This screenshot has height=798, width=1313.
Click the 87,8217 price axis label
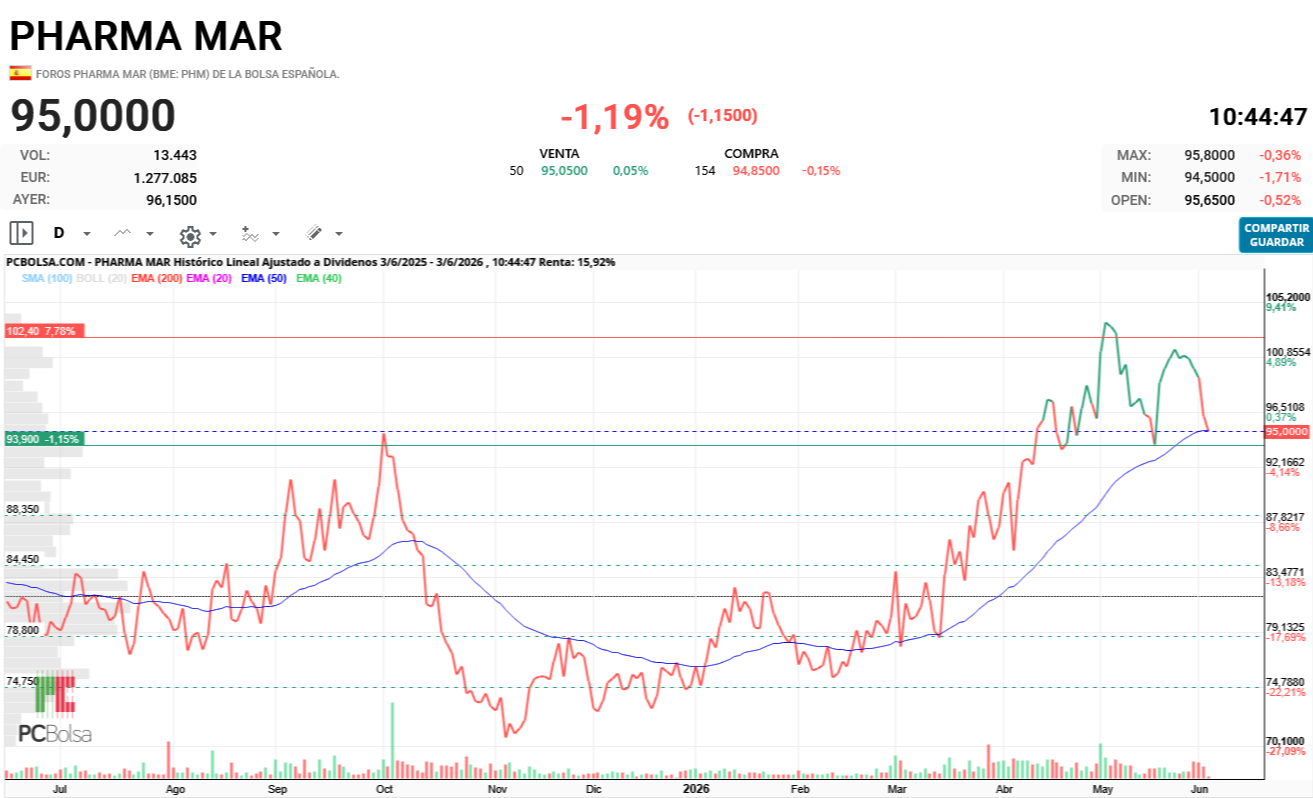tap(1287, 516)
